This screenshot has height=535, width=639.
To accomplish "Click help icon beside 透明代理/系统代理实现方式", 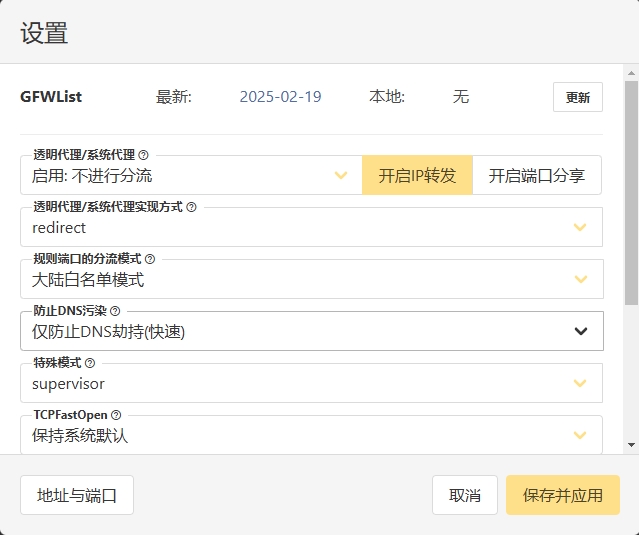I will pyautogui.click(x=192, y=207).
